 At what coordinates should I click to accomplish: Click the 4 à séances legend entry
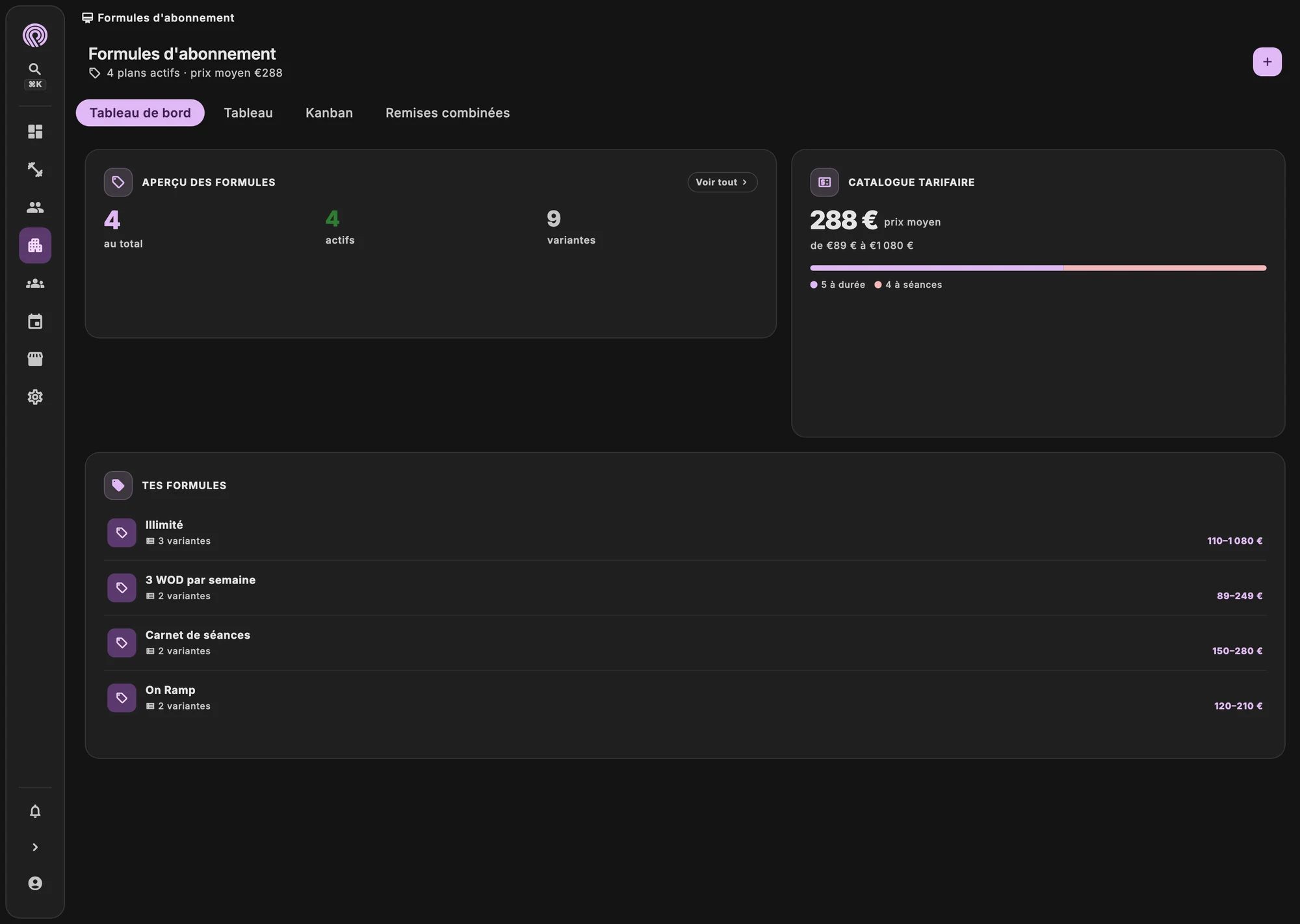pyautogui.click(x=908, y=285)
